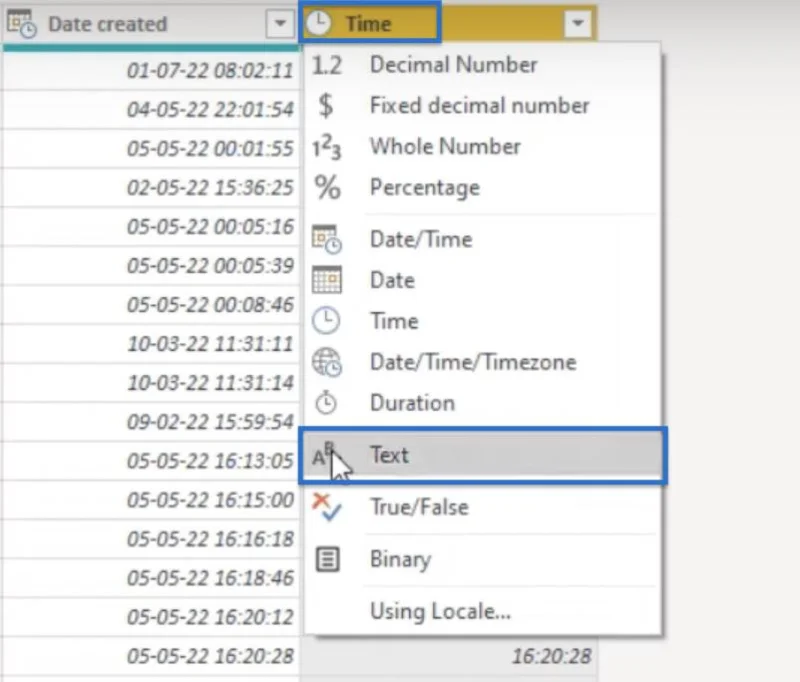Viewport: 800px width, 682px height.
Task: Select cell 05-05-22 16:13:05
Action: point(151,461)
